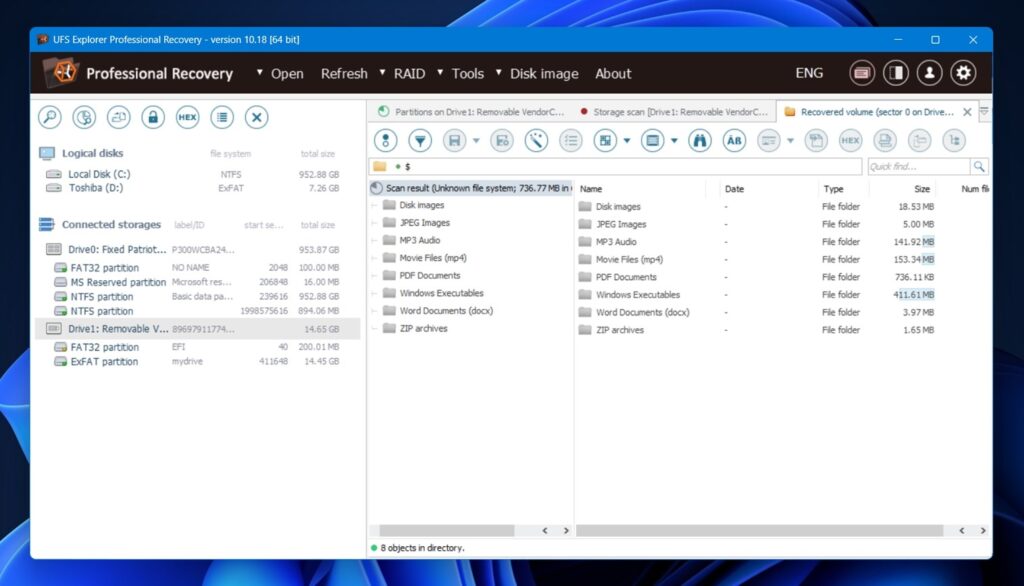Image resolution: width=1024 pixels, height=586 pixels.
Task: Click the save-to-disk icon beside the save arrow
Action: [x=502, y=140]
